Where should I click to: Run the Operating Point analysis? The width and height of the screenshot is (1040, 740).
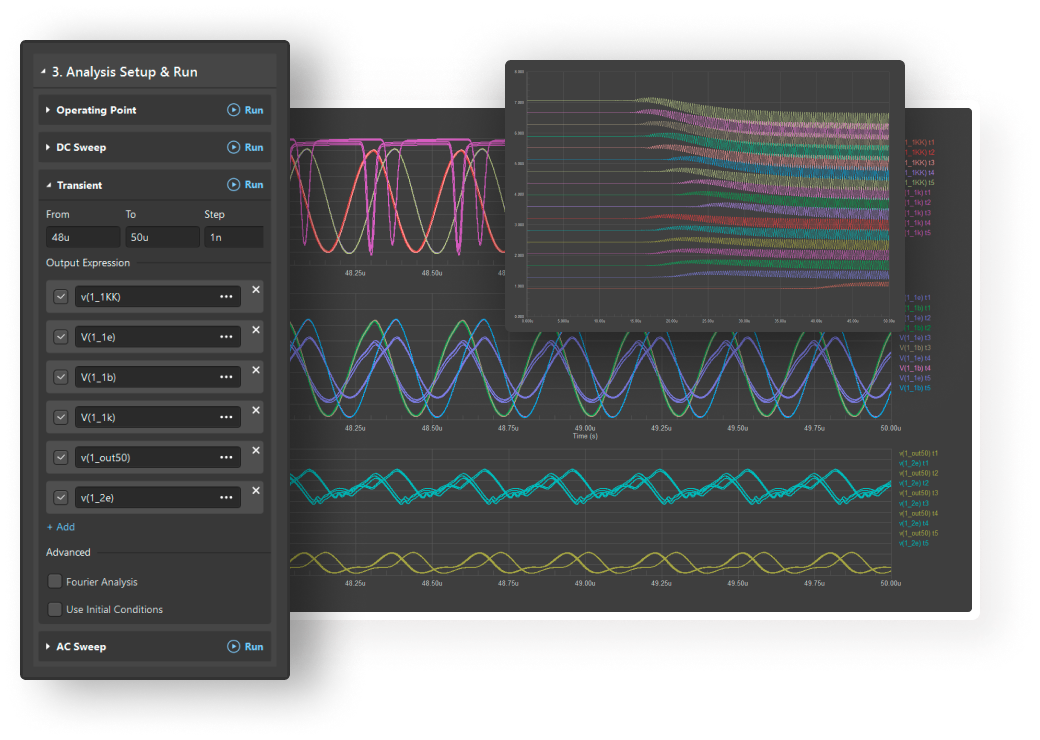[x=246, y=110]
